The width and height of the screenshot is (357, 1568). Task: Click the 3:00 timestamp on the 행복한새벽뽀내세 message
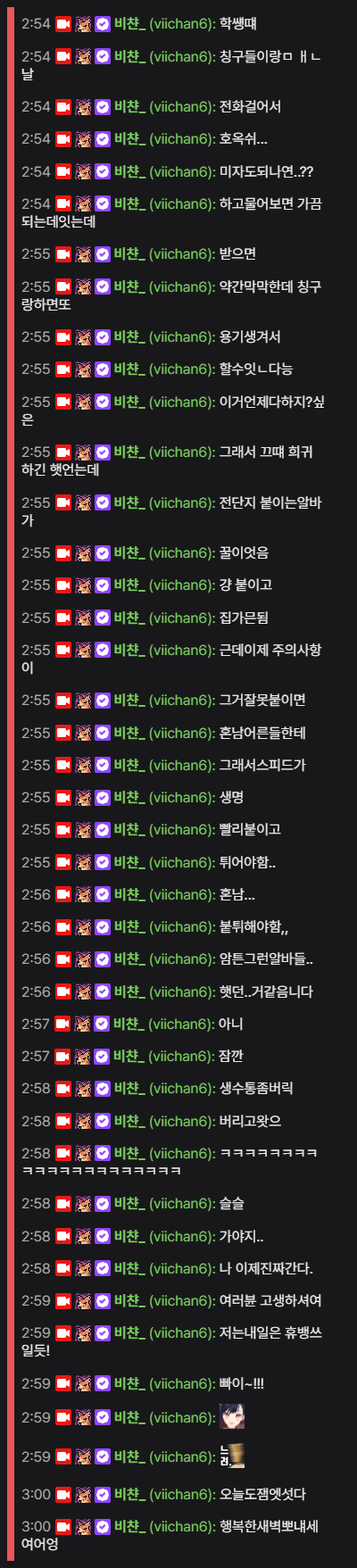(36, 1527)
